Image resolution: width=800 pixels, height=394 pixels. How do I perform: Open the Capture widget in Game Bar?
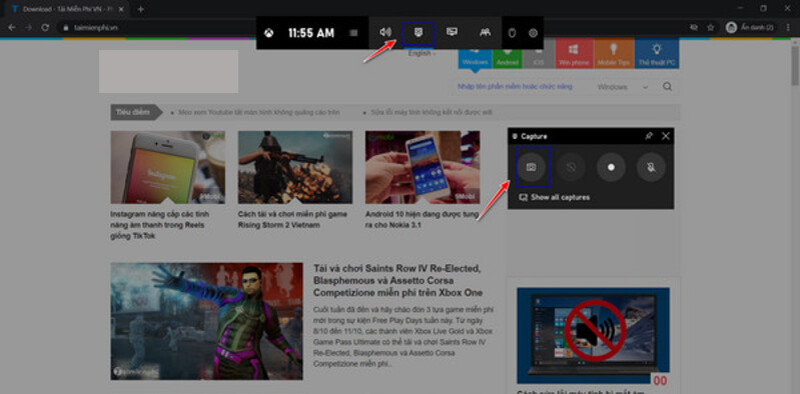[x=418, y=33]
